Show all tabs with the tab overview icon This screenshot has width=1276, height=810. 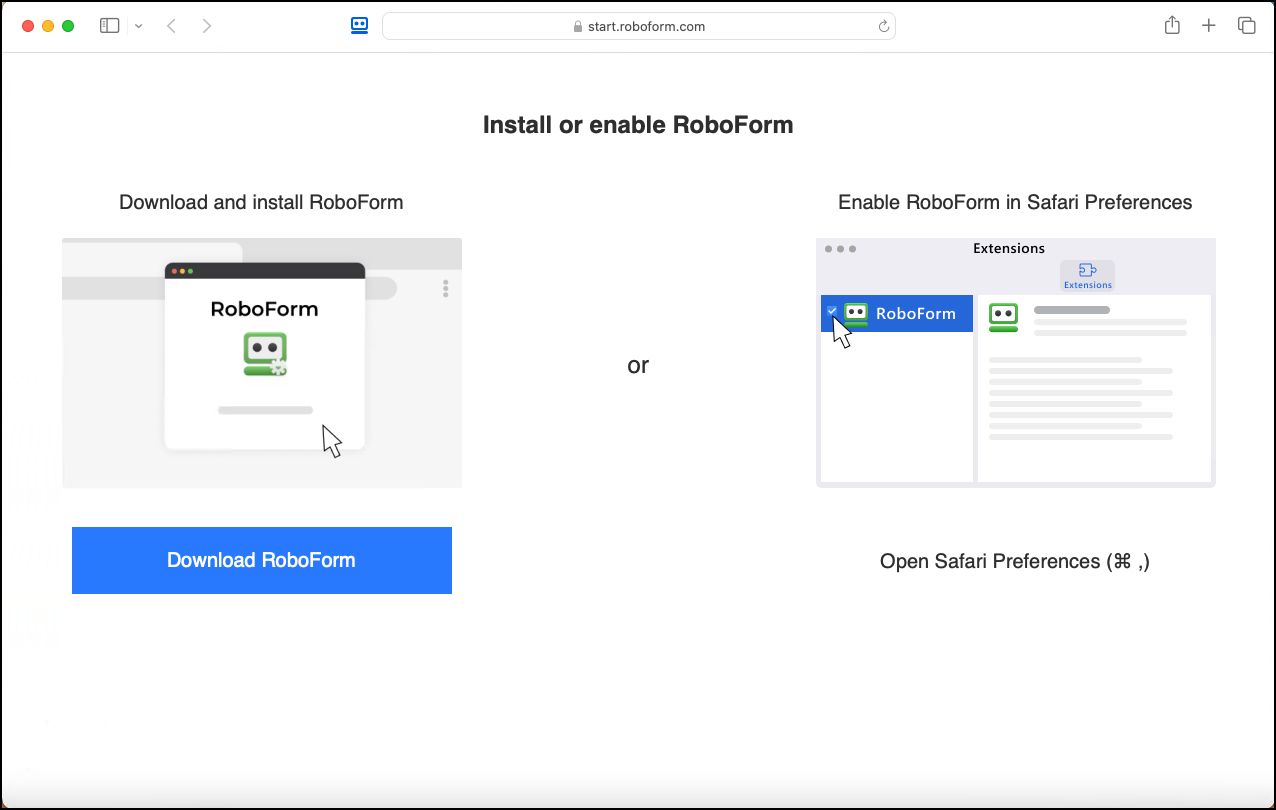[1247, 25]
